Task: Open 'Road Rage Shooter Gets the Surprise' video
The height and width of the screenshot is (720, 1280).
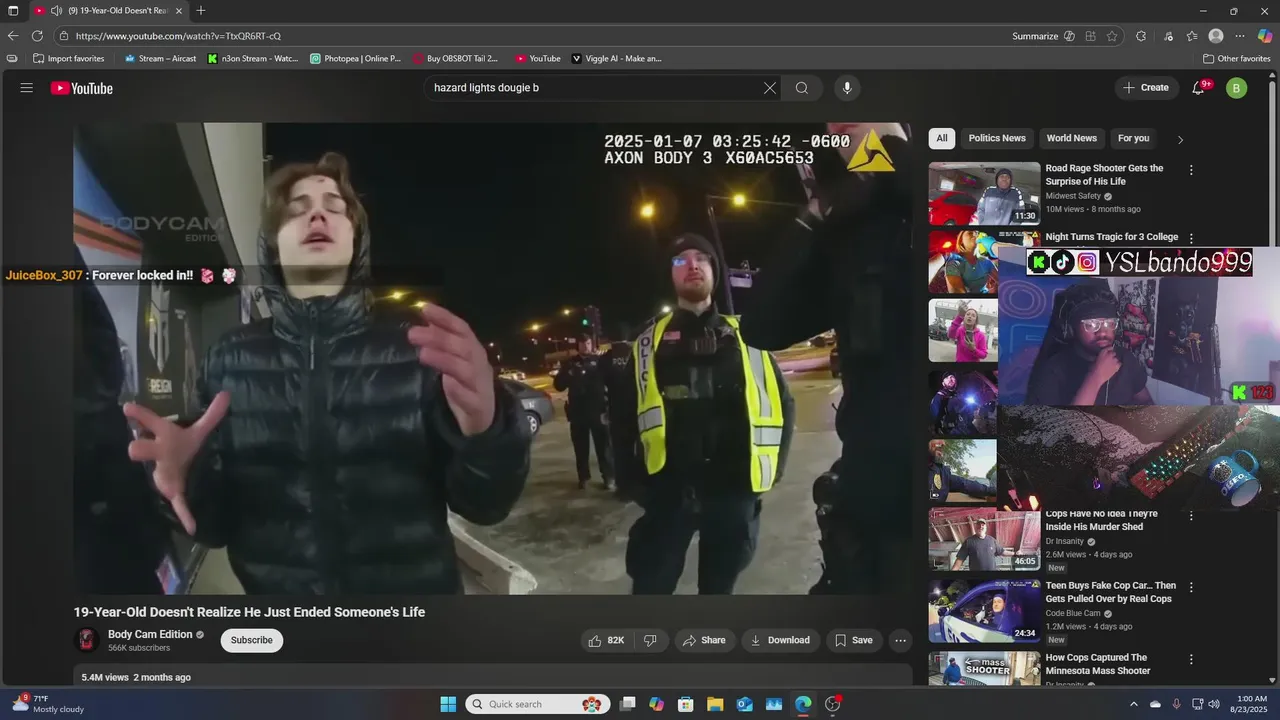Action: [1104, 175]
